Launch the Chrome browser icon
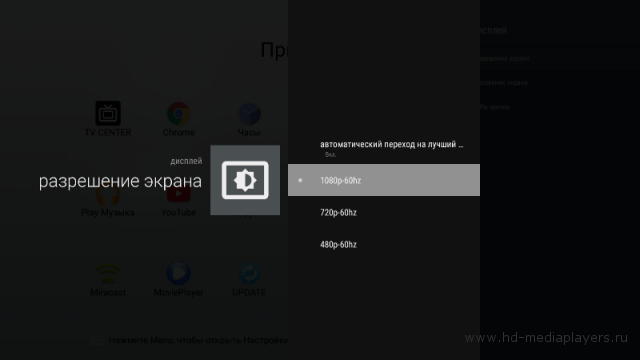The height and width of the screenshot is (360, 640). (x=178, y=113)
